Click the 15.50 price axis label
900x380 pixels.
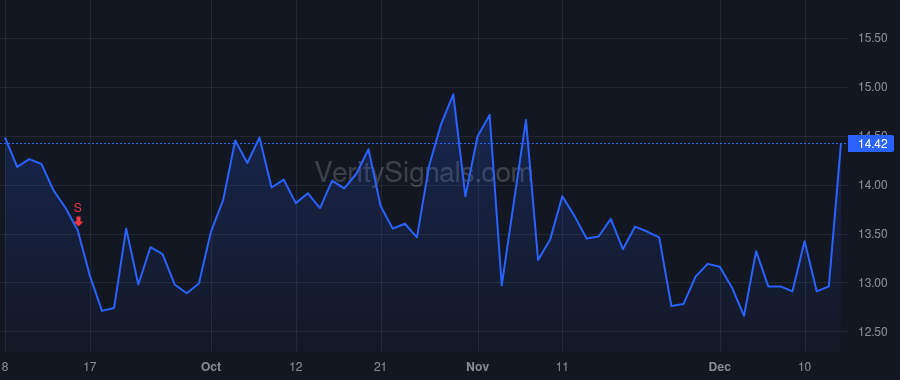tap(872, 38)
